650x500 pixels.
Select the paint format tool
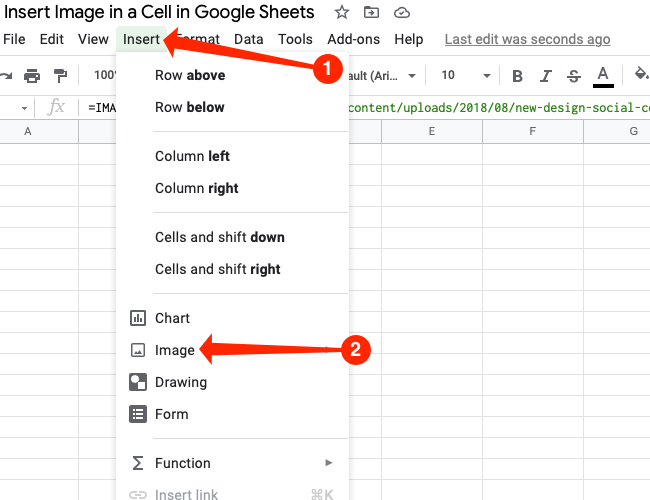click(61, 76)
